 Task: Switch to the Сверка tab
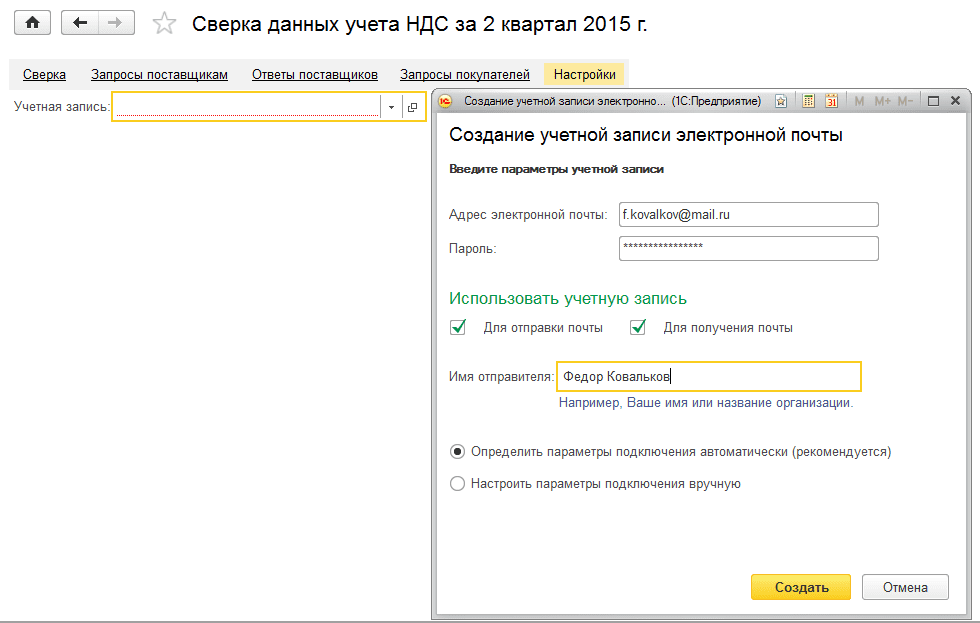[44, 74]
